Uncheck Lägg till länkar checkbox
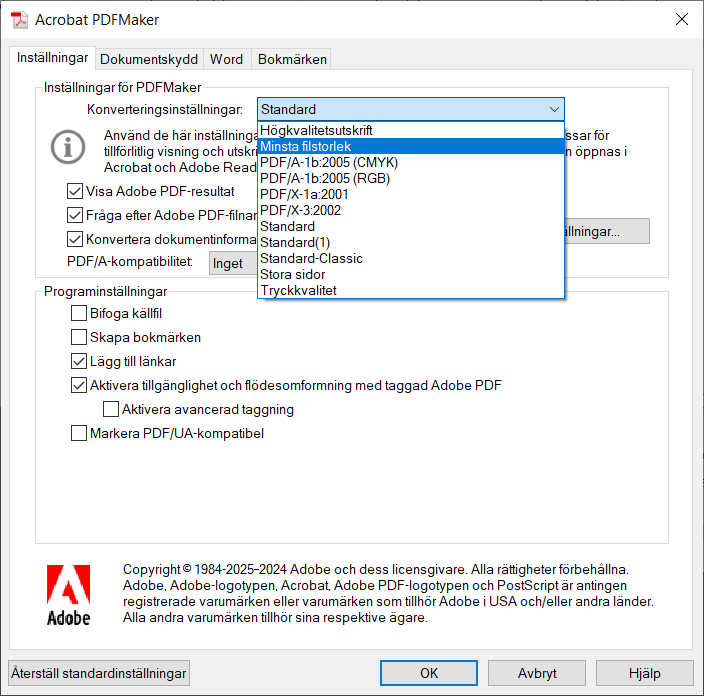Image resolution: width=704 pixels, height=696 pixels. coord(79,361)
